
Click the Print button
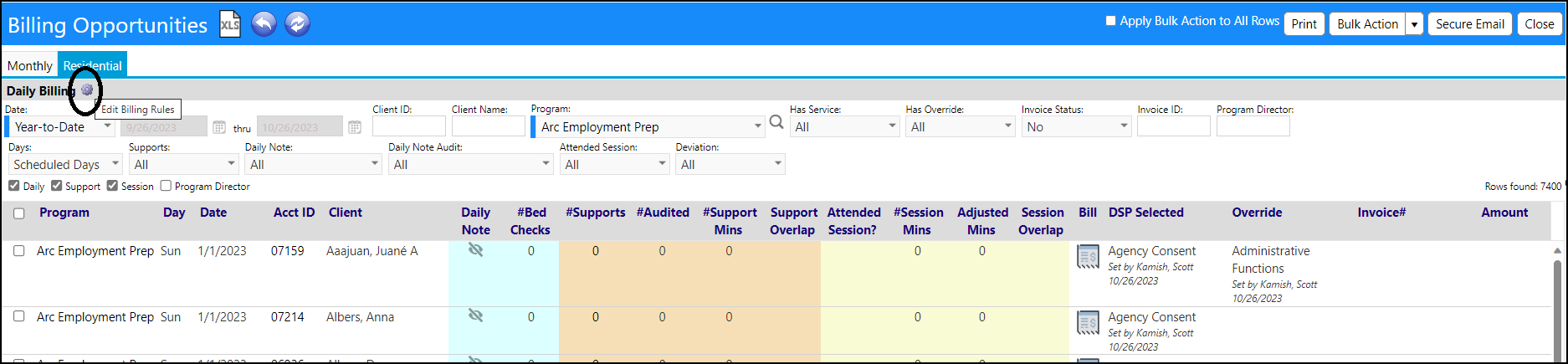point(1304,24)
